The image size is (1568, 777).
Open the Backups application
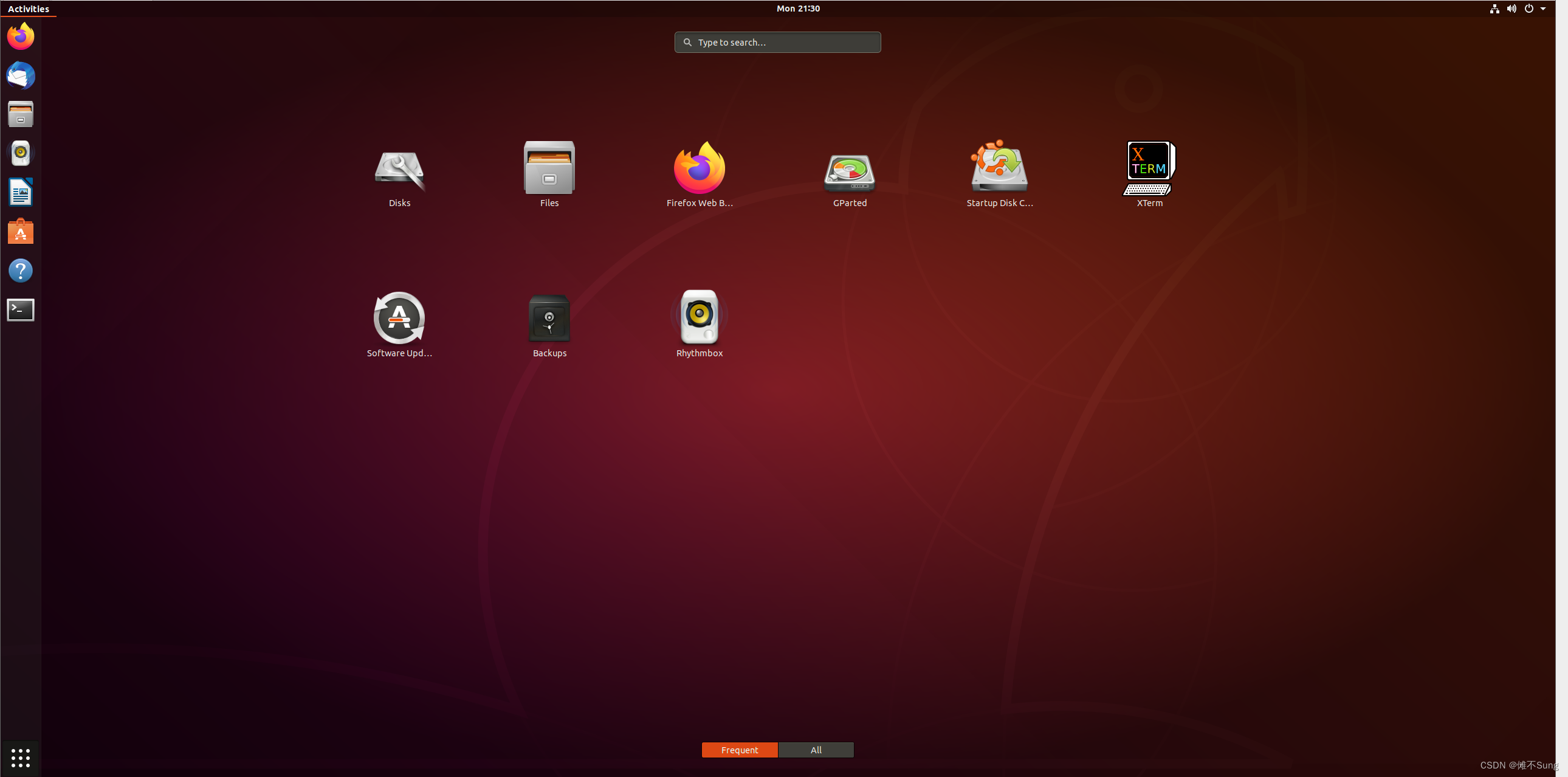point(549,325)
